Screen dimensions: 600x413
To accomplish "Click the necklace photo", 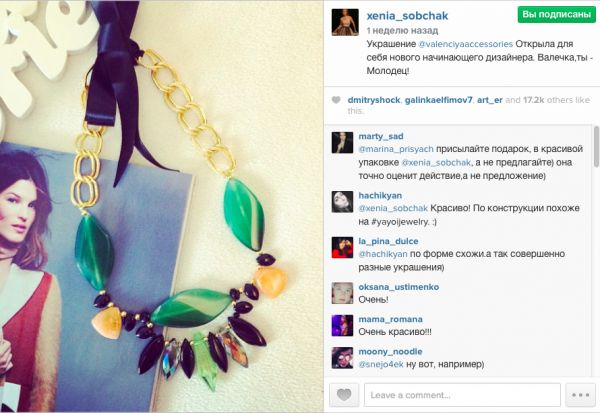I will point(161,206).
